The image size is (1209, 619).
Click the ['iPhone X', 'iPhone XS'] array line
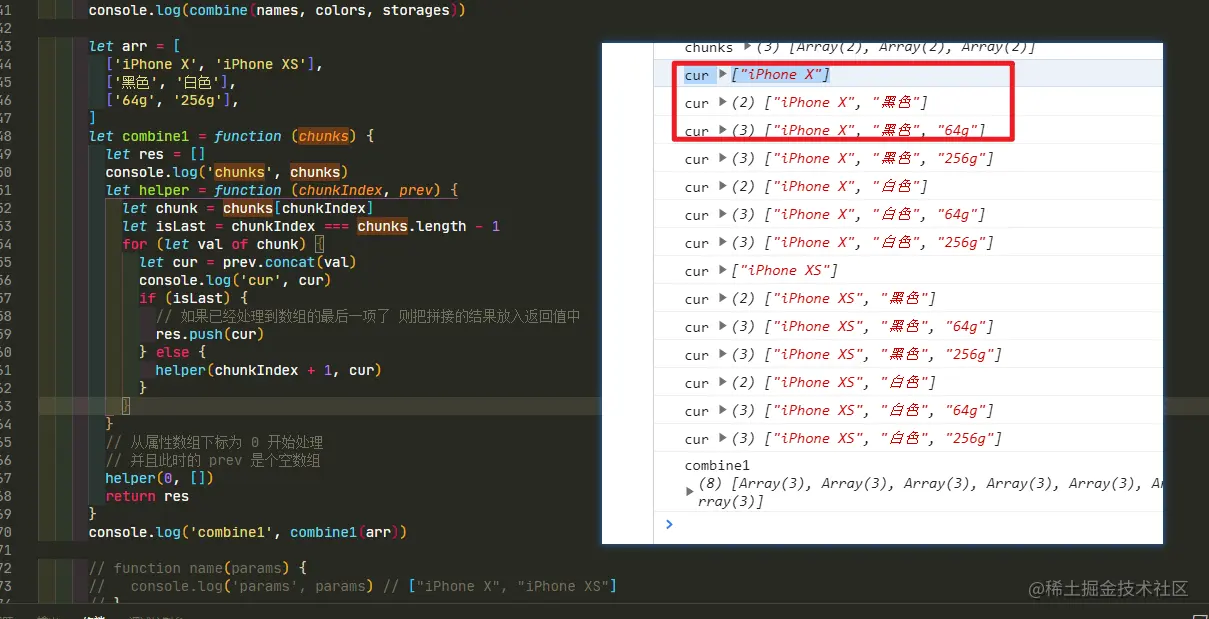point(214,64)
